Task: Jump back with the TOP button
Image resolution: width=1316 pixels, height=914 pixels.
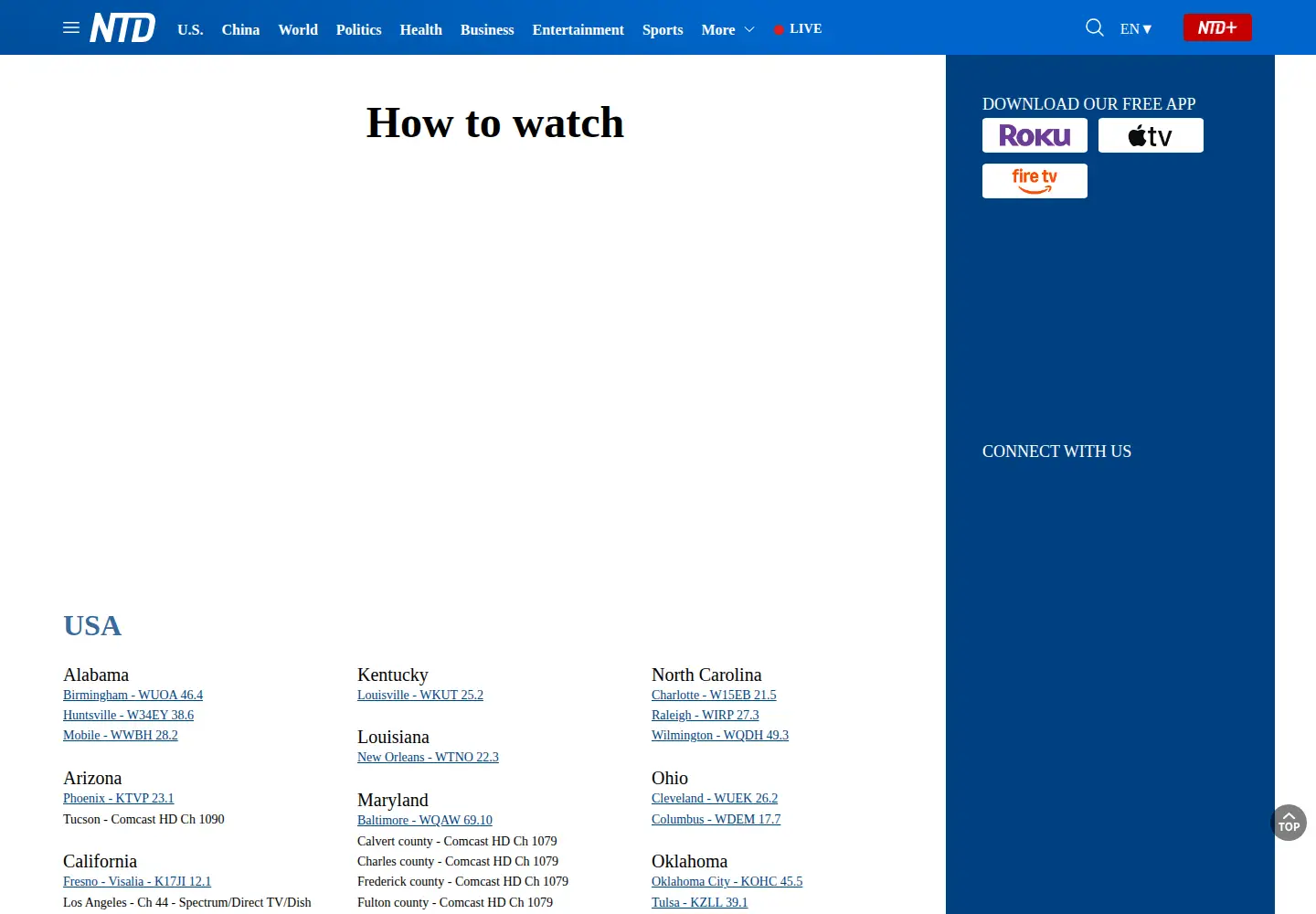Action: click(x=1289, y=823)
